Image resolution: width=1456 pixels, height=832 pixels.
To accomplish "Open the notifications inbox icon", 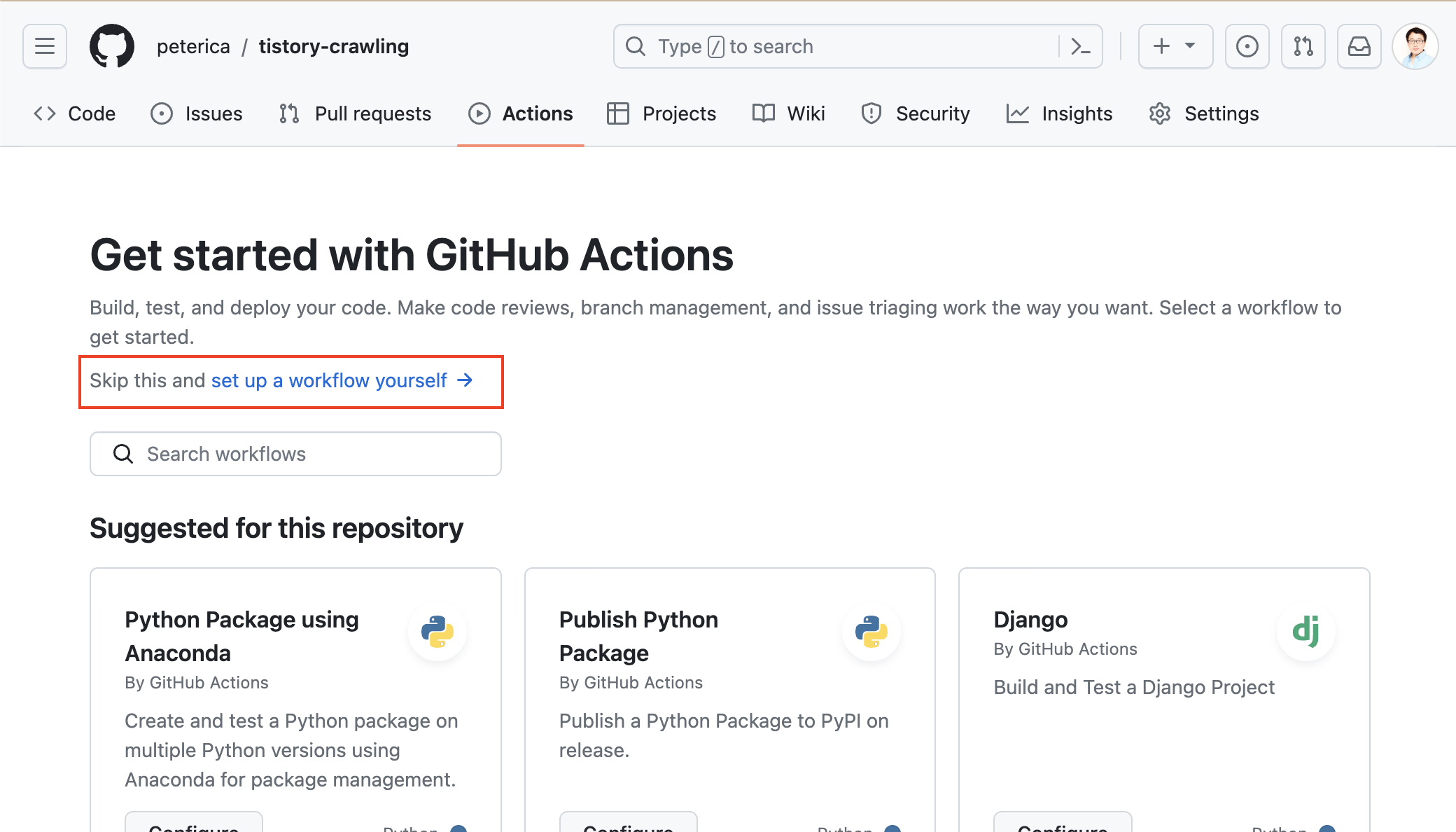I will (x=1359, y=46).
